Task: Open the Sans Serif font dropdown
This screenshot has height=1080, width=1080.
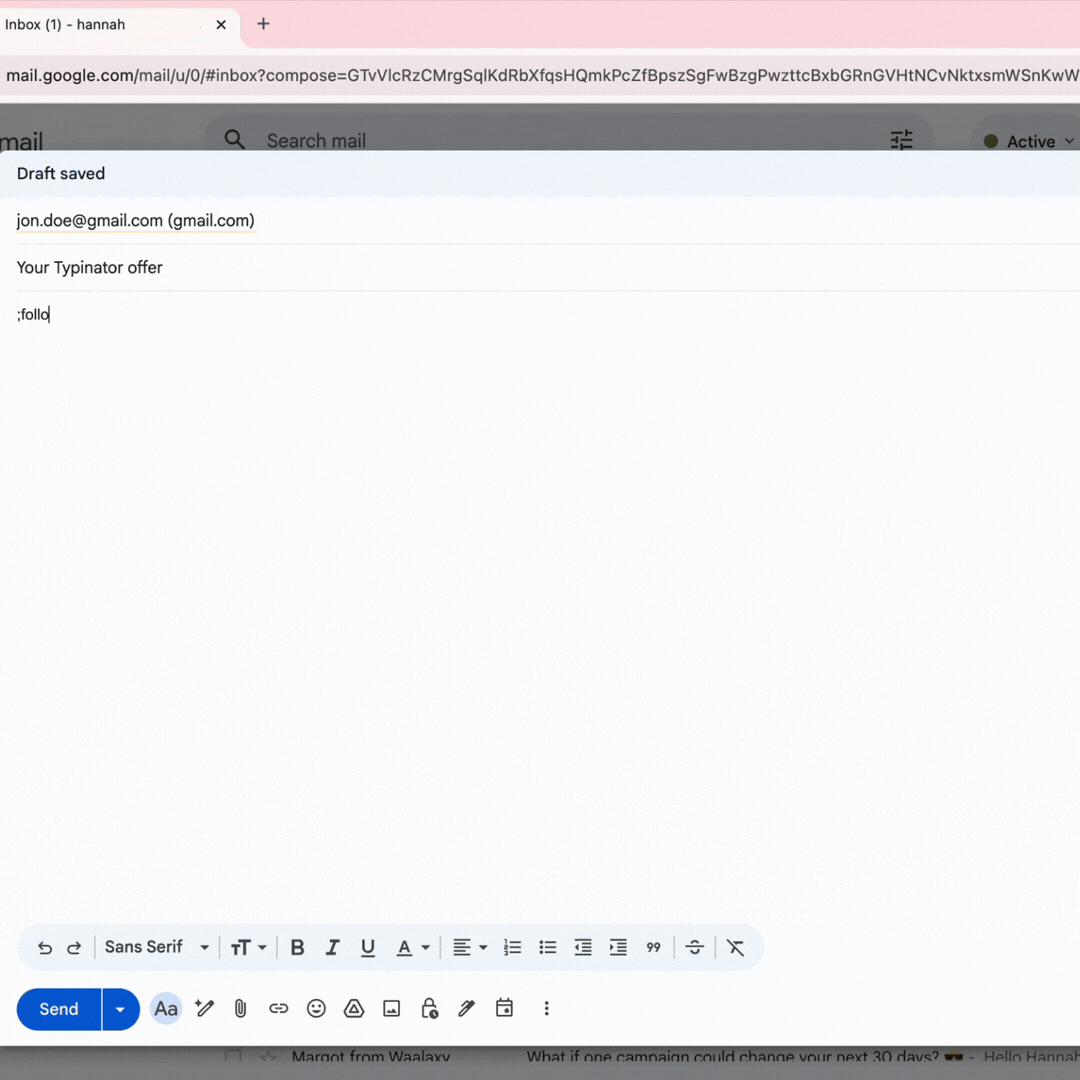Action: coord(157,947)
